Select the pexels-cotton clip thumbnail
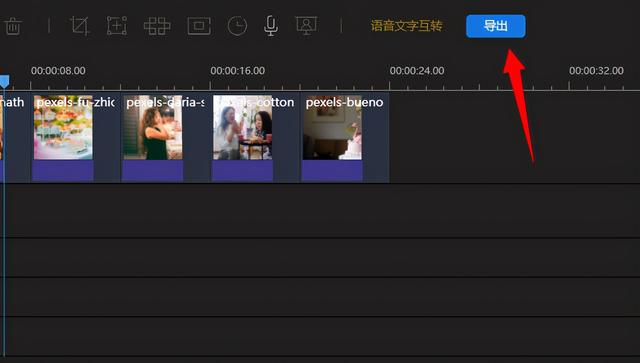Screen dimensions: 640x363 (242, 127)
